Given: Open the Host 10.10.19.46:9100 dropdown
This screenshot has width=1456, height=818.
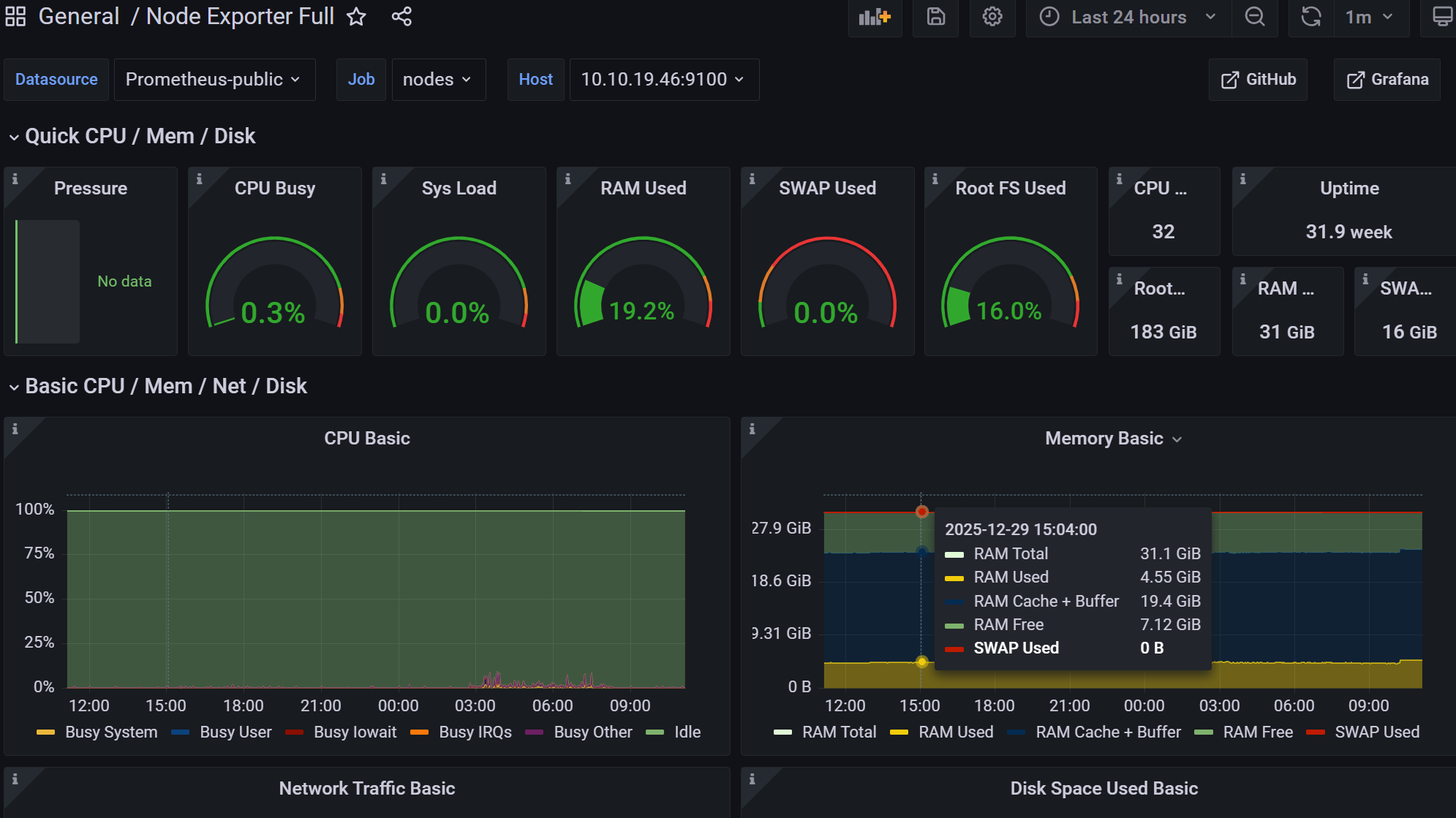Looking at the screenshot, I should click(663, 80).
